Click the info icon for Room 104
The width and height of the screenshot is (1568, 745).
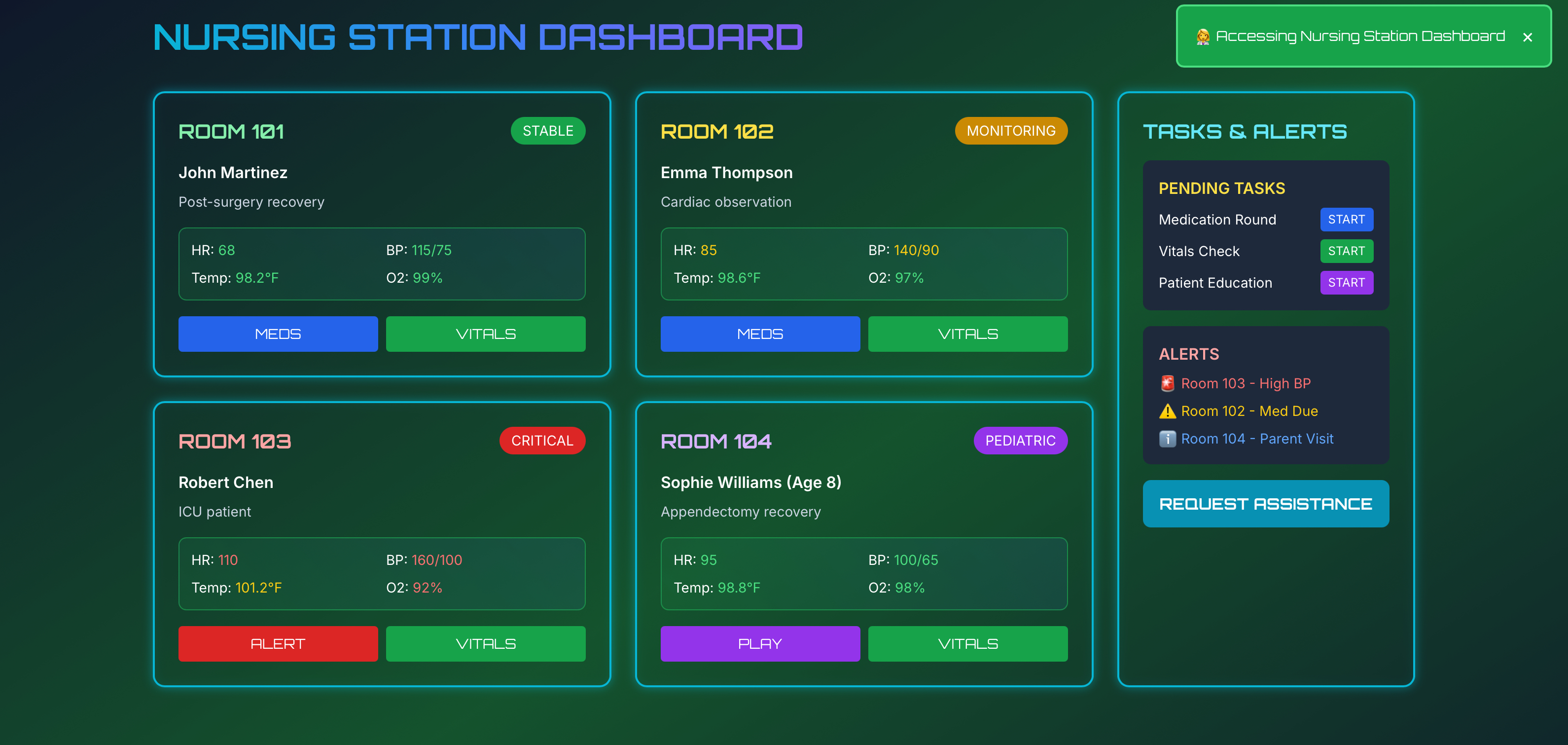click(1167, 439)
